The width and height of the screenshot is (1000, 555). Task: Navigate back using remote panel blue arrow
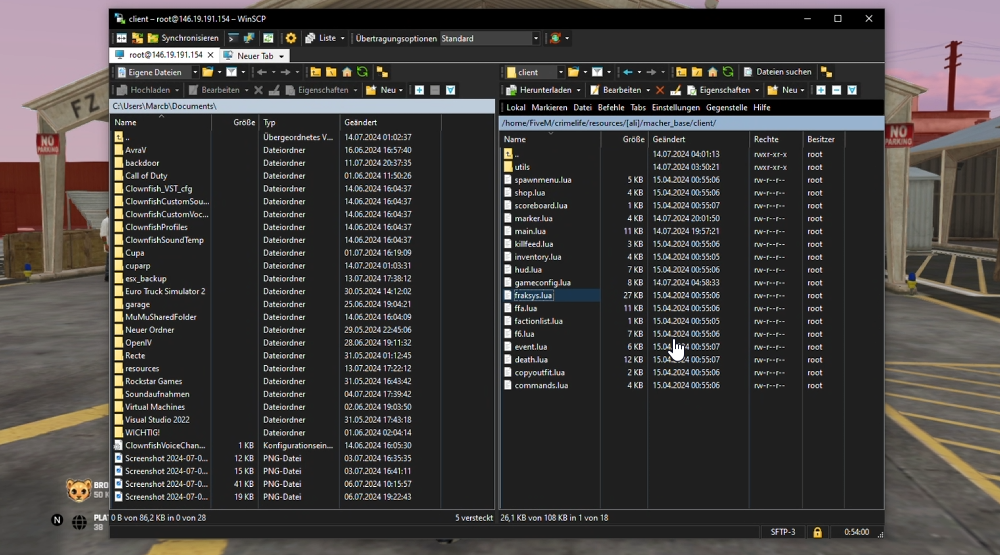(628, 72)
